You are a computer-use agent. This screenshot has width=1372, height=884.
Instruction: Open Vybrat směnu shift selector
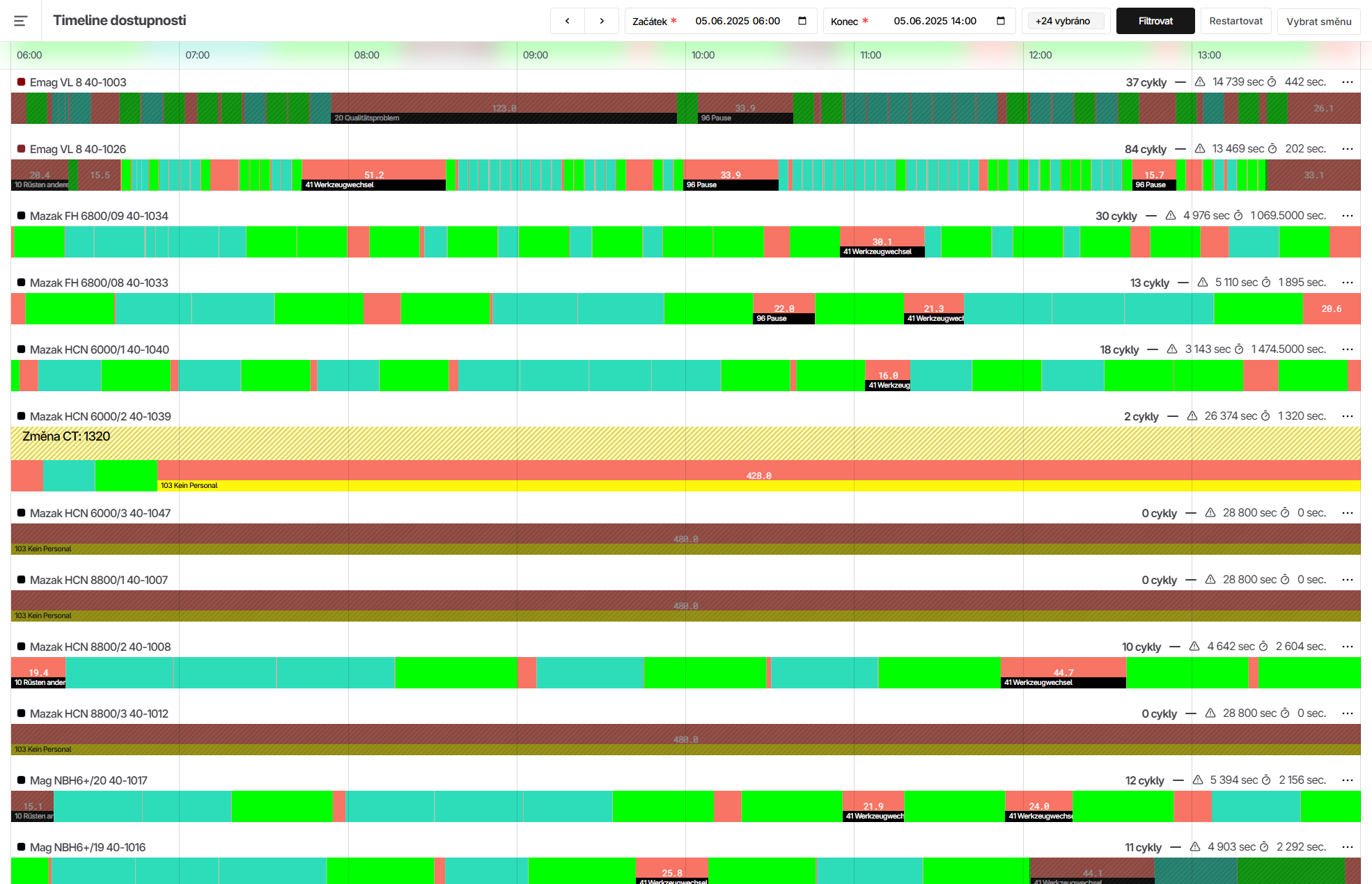tap(1318, 21)
